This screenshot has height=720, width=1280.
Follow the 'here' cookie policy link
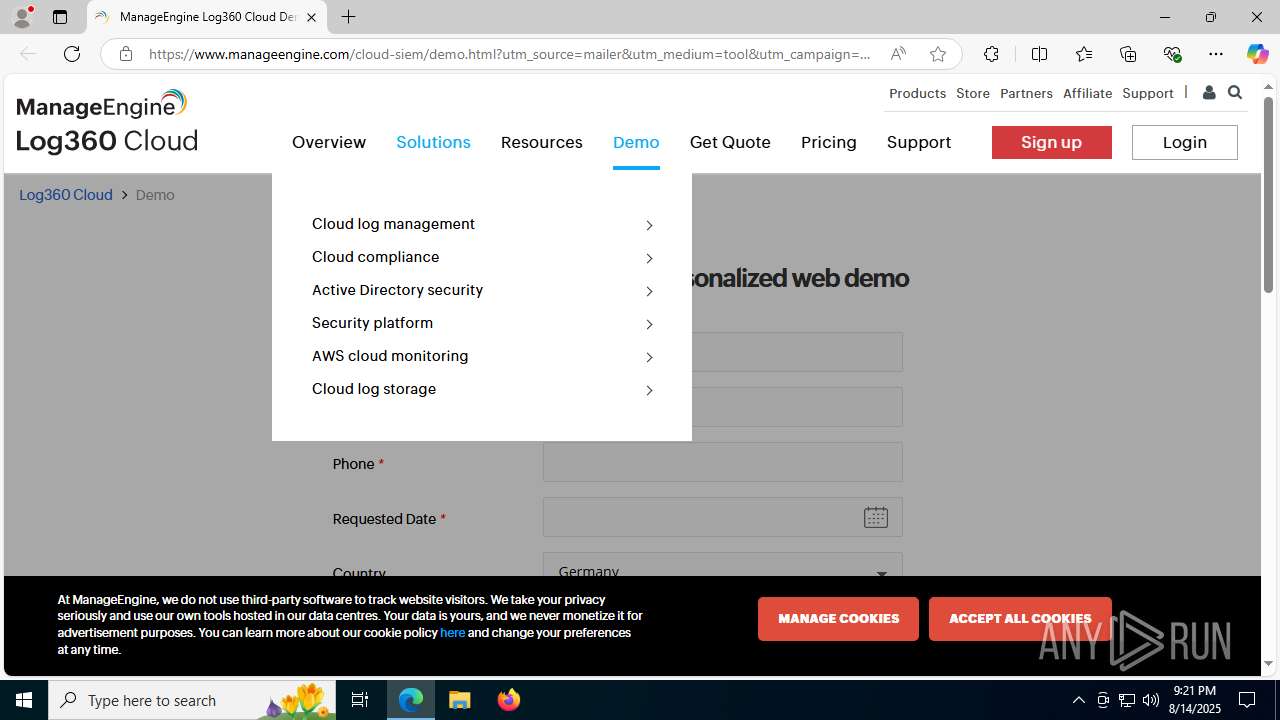click(x=452, y=633)
